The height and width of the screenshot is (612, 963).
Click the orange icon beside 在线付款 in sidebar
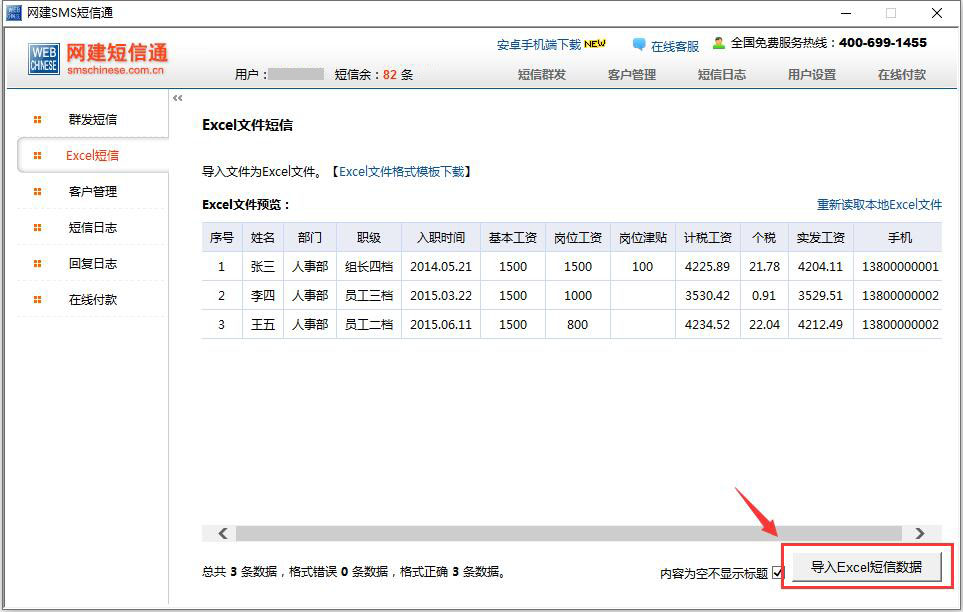38,300
